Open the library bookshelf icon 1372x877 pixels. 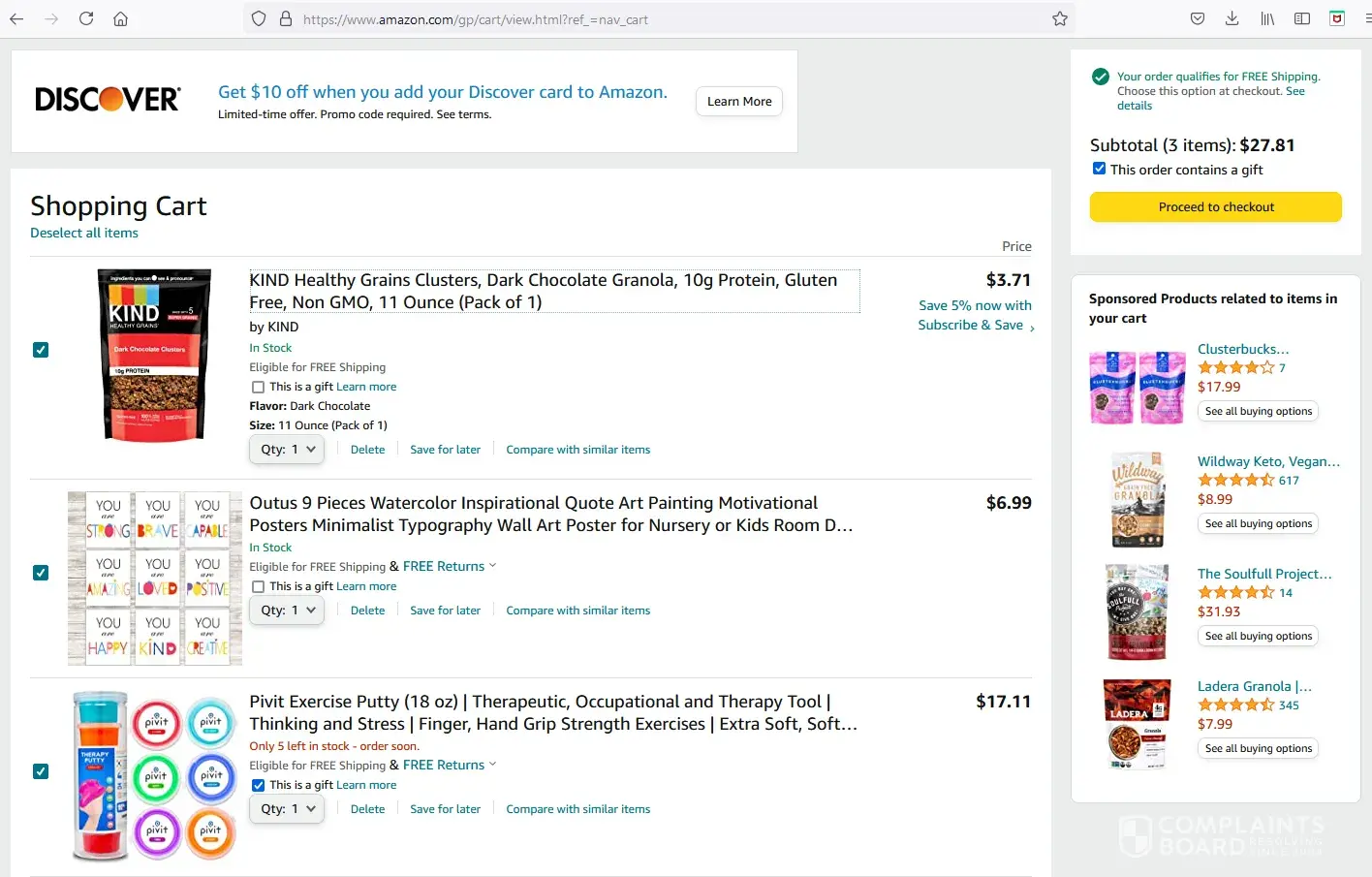click(1266, 18)
